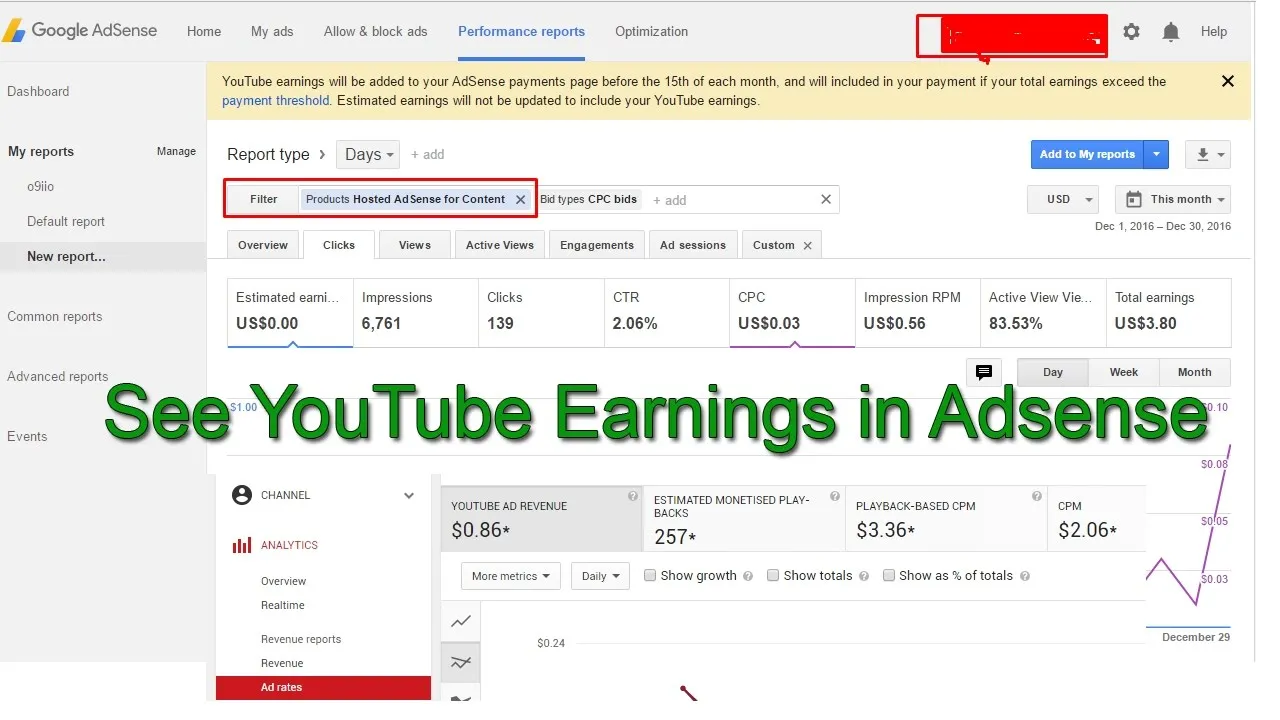This screenshot has height=720, width=1280.
Task: Open the Optimization menu item
Action: [651, 31]
